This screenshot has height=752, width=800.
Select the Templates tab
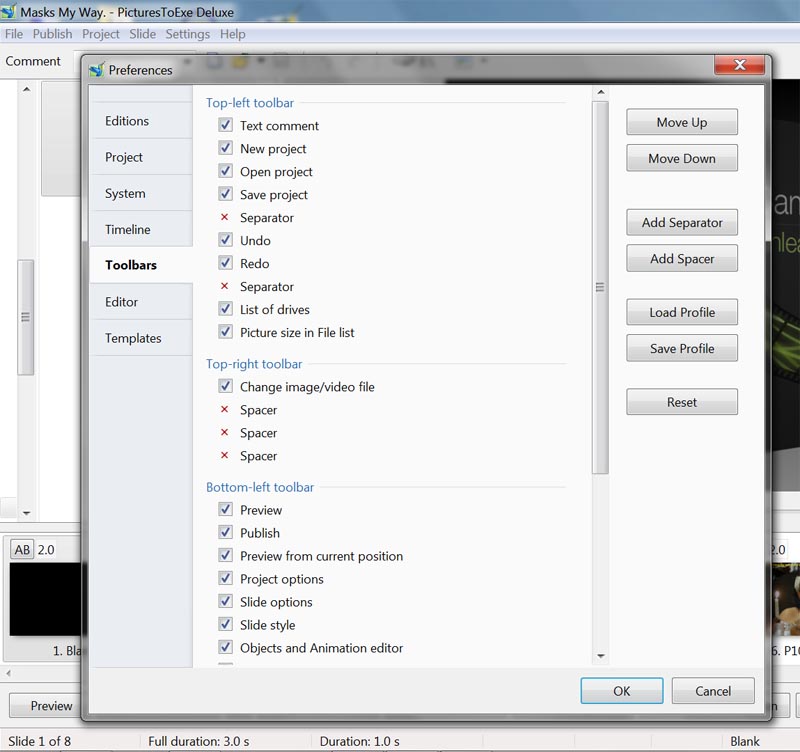point(133,338)
